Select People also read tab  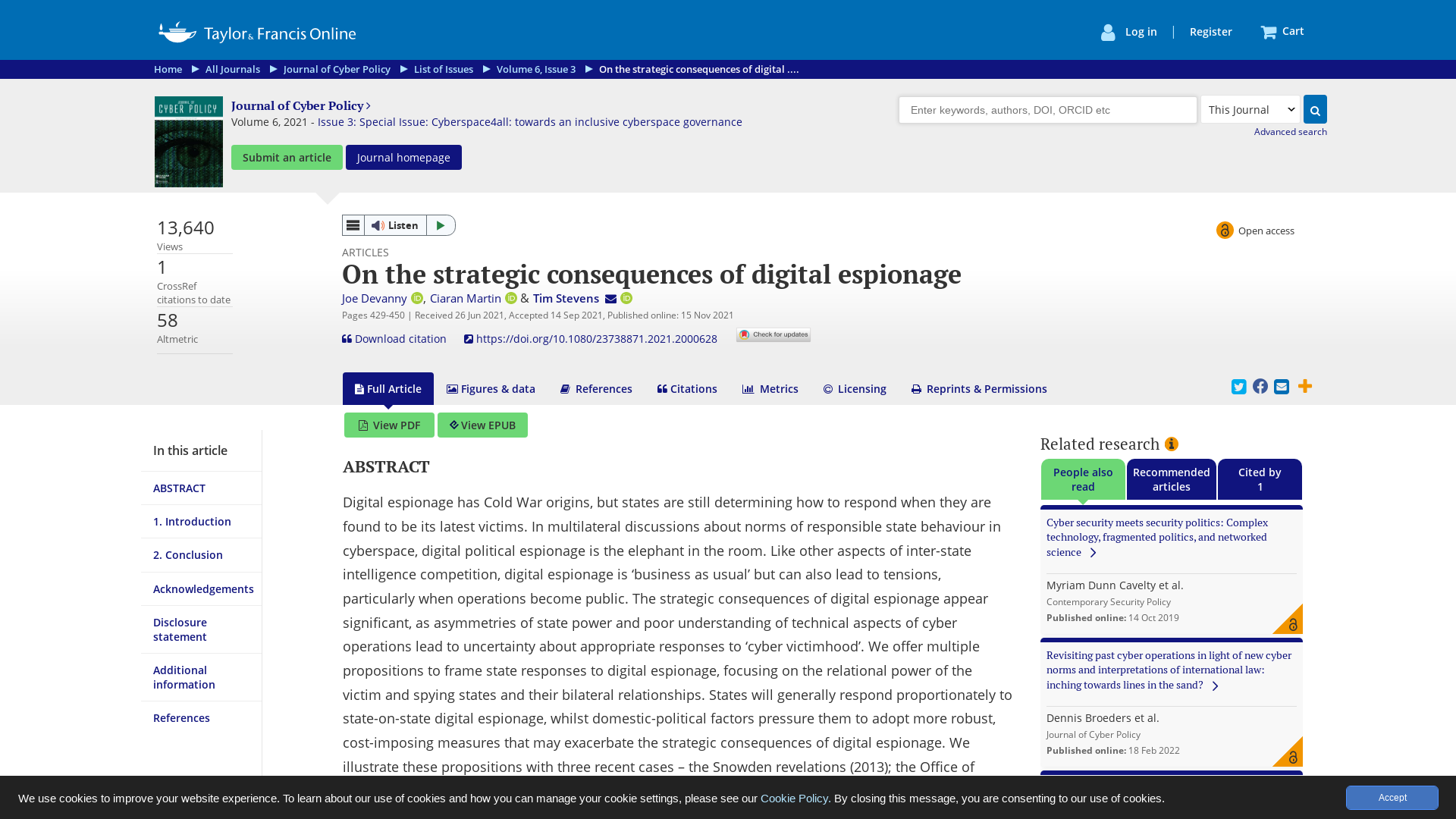coord(1083,479)
